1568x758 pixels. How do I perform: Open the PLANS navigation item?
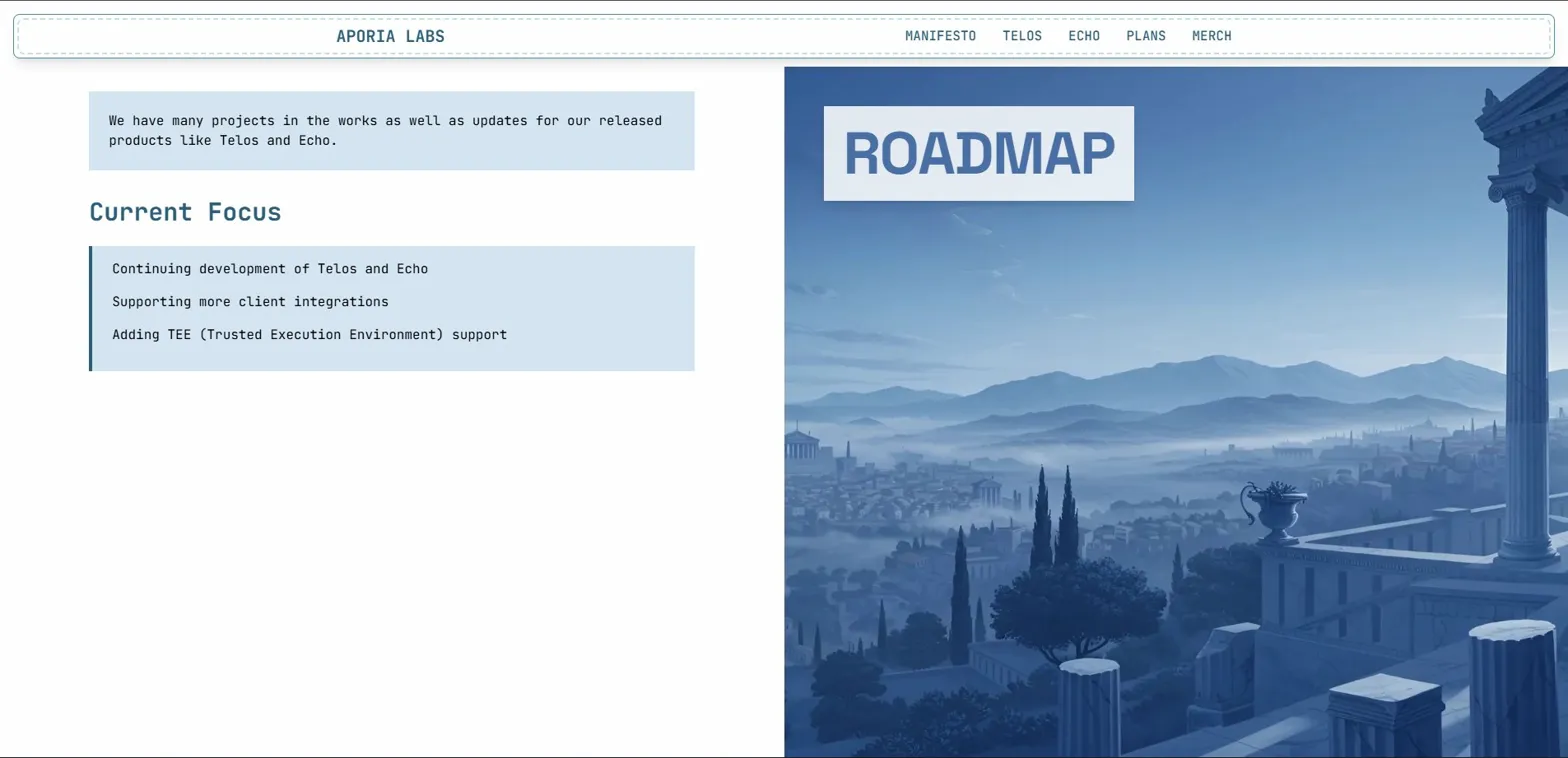[1146, 36]
